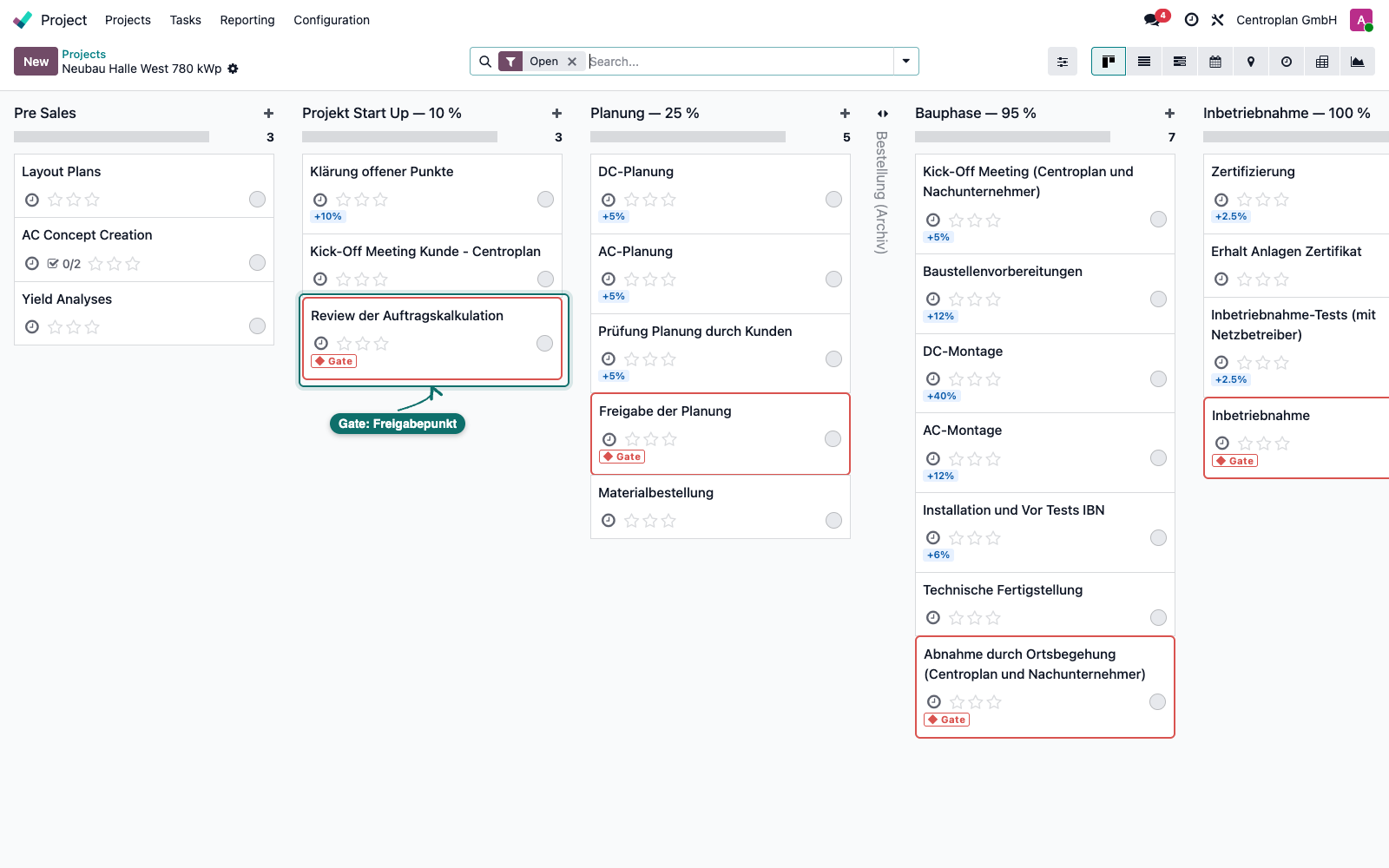Viewport: 1389px width, 868px height.
Task: Open the Centroplan GmbH company switcher
Action: point(1287,20)
